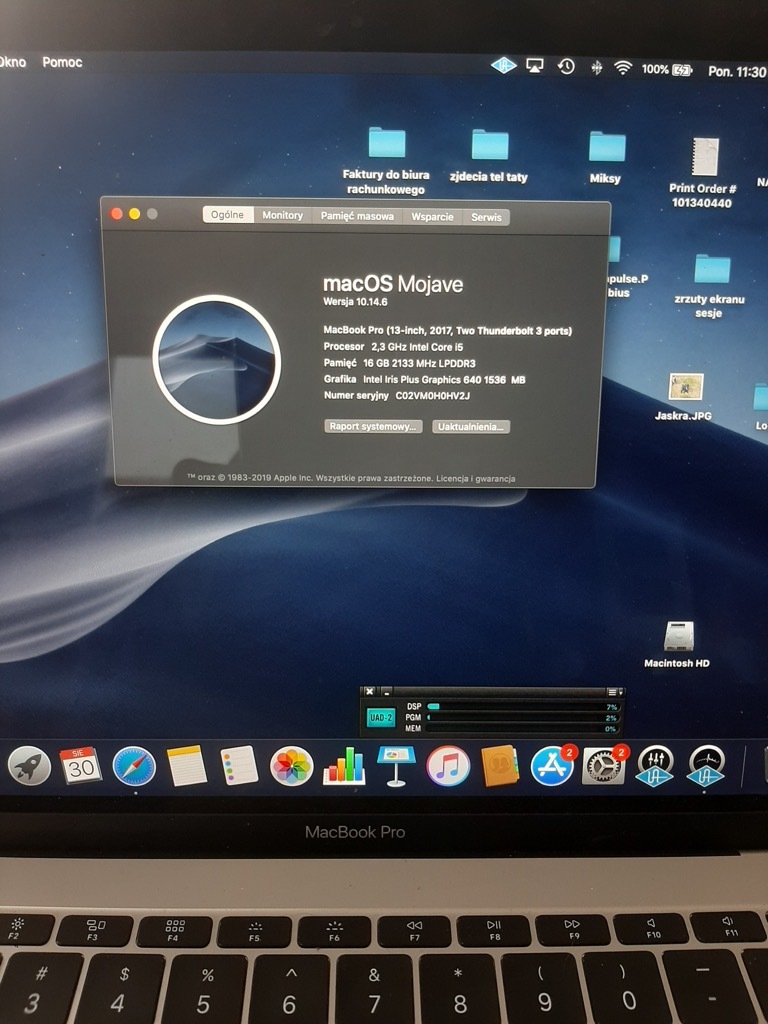The height and width of the screenshot is (1024, 768).
Task: Click the macOS Mojave dune artwork
Action: 217,360
